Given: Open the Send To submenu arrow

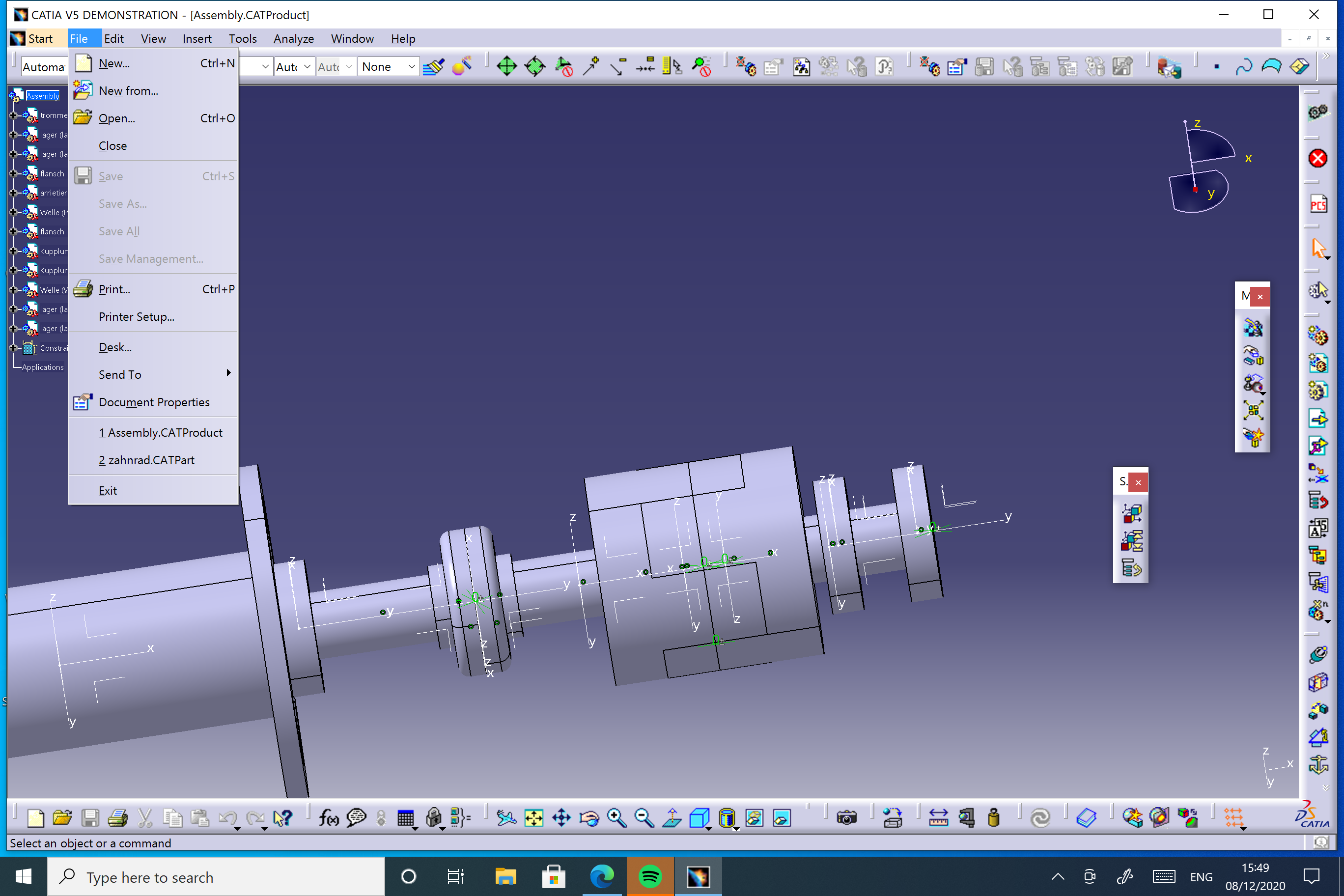Looking at the screenshot, I should tap(228, 373).
